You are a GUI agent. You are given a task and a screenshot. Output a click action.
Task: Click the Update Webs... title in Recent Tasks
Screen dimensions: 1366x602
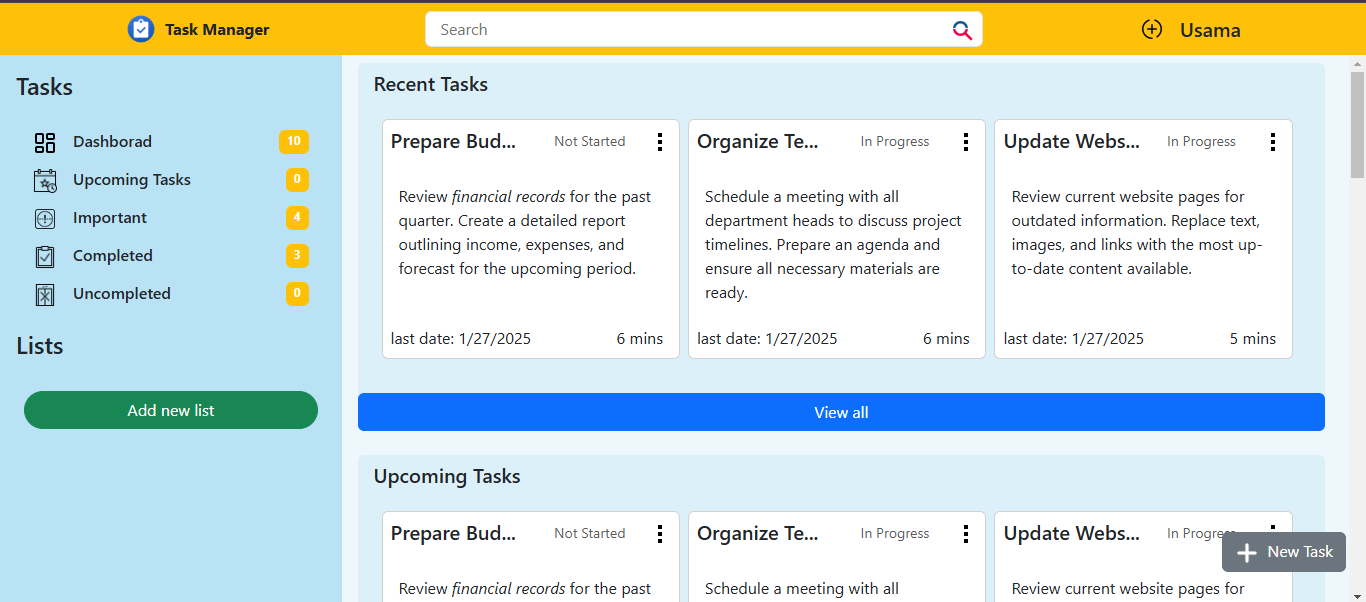tap(1072, 142)
